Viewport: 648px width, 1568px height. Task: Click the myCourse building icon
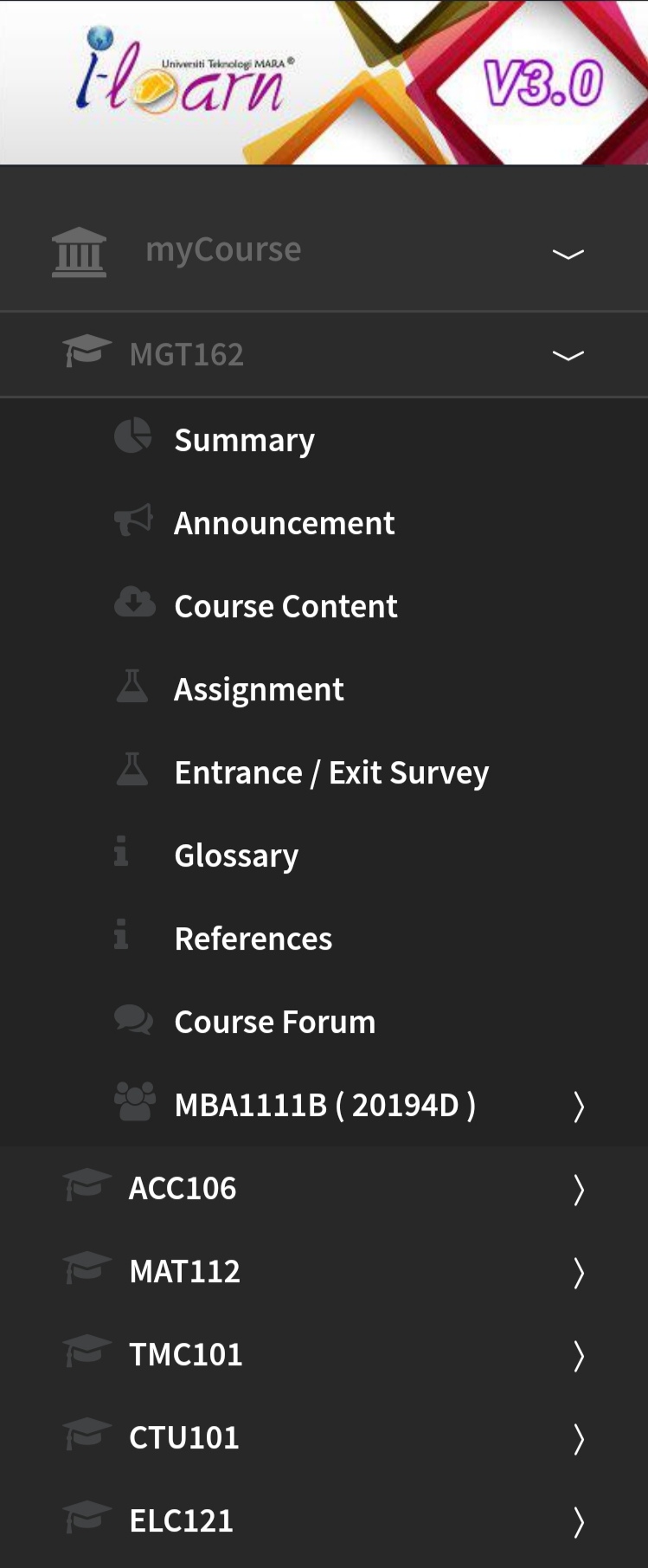pyautogui.click(x=79, y=252)
